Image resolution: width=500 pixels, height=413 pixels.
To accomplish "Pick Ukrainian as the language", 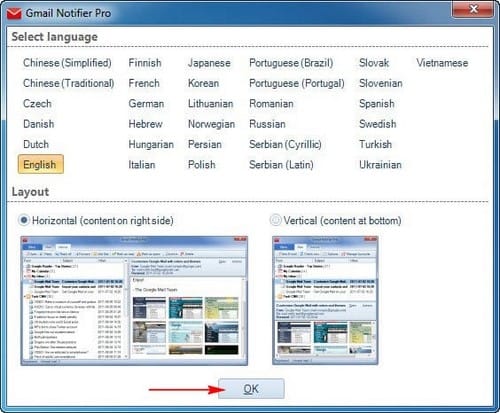I will 380,165.
